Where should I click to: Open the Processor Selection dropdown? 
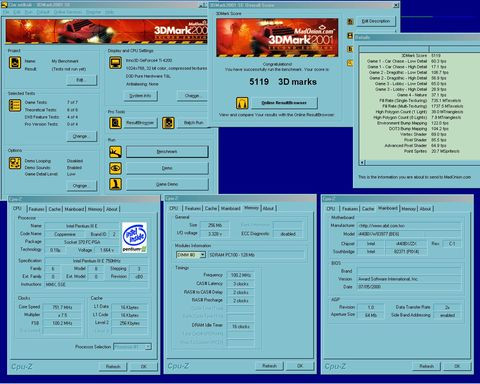(148, 347)
